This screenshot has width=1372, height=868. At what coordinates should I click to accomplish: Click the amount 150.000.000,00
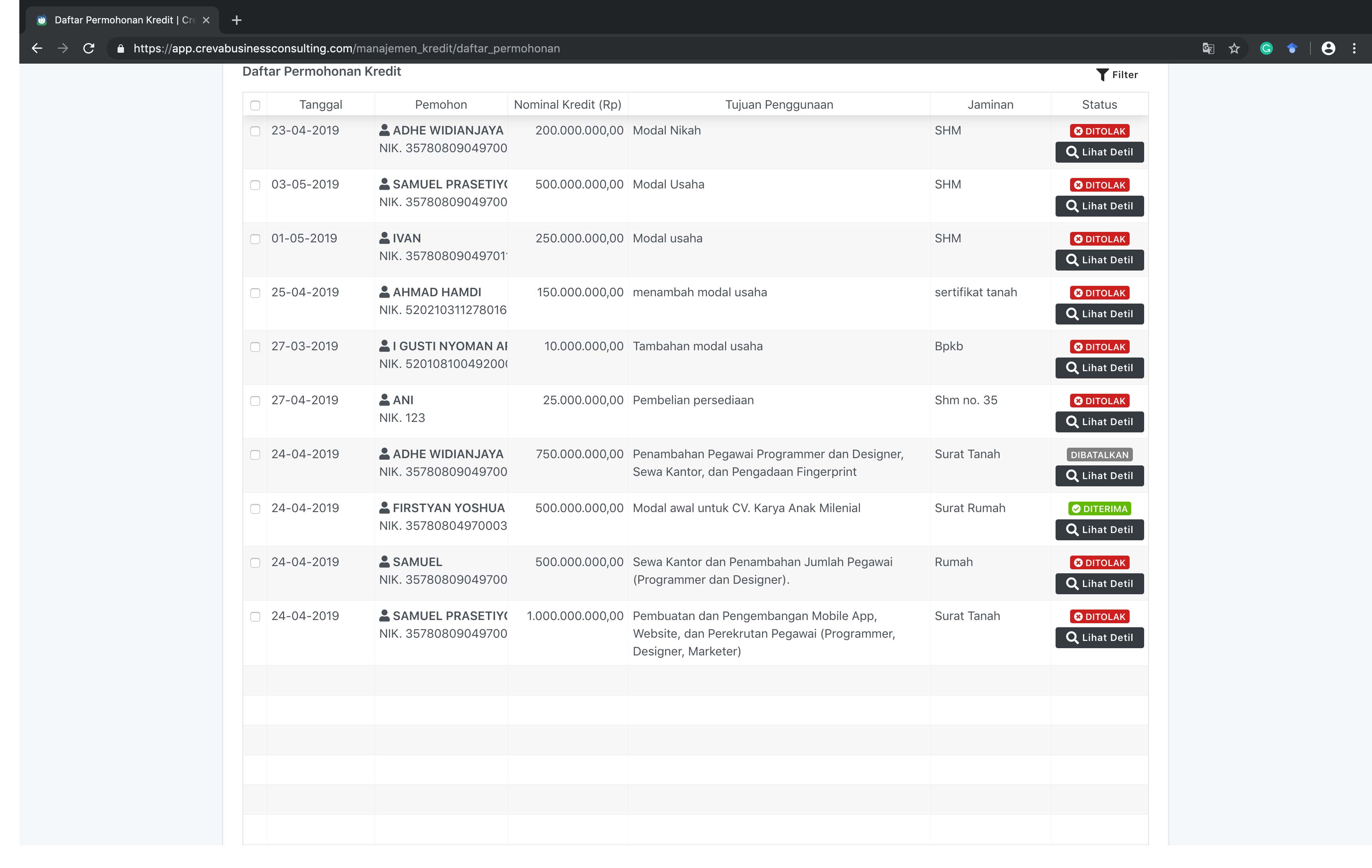click(580, 292)
